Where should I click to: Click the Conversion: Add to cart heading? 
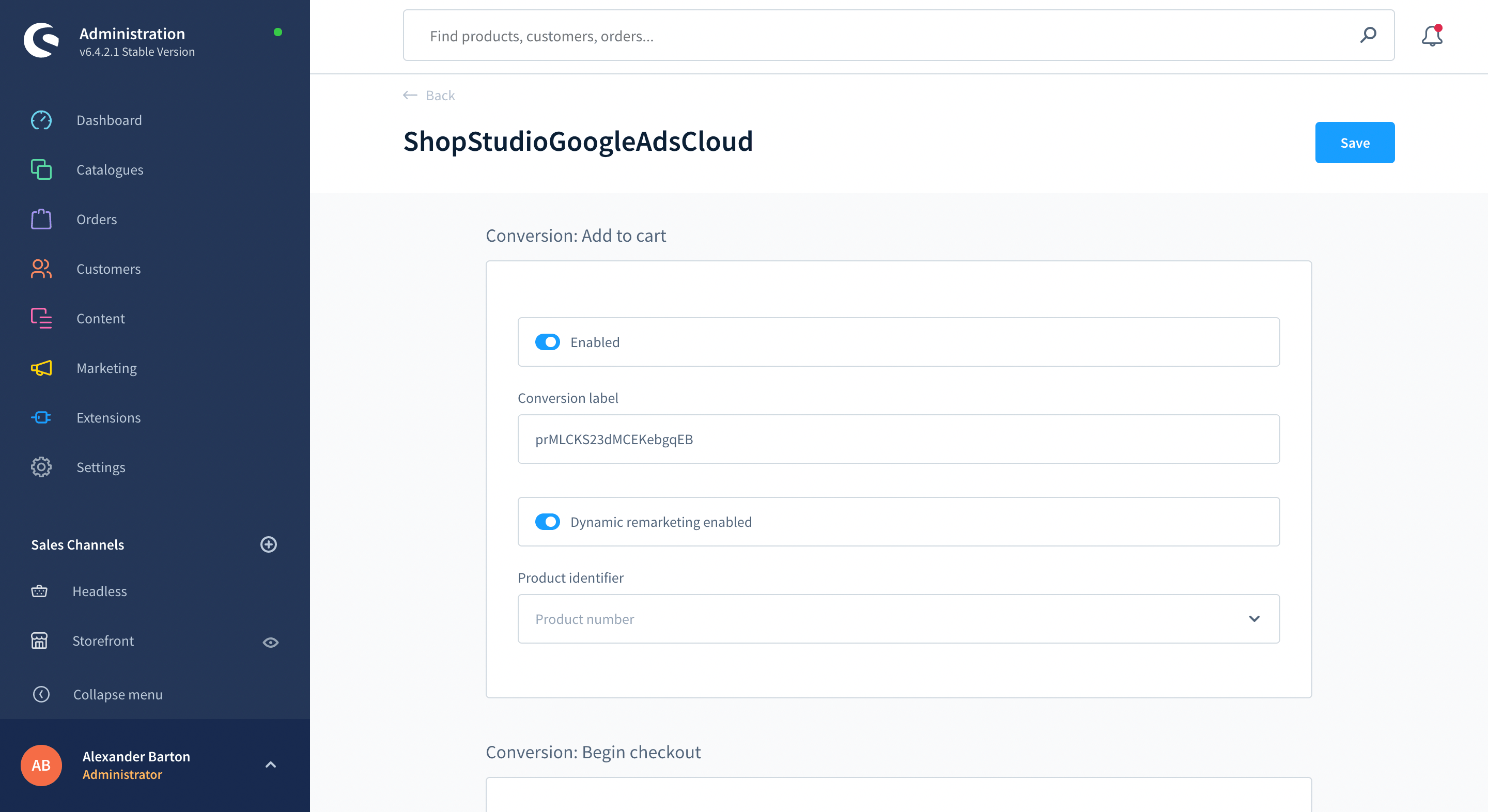point(576,236)
